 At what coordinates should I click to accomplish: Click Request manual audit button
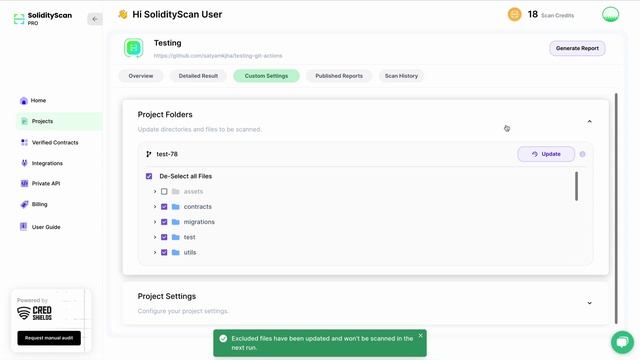pyautogui.click(x=49, y=338)
